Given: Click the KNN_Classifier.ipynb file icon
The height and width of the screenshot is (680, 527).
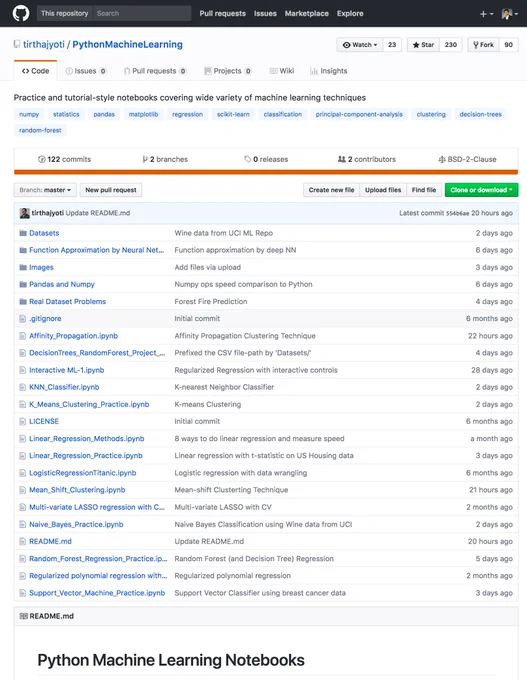Looking at the screenshot, I should pyautogui.click(x=23, y=387).
